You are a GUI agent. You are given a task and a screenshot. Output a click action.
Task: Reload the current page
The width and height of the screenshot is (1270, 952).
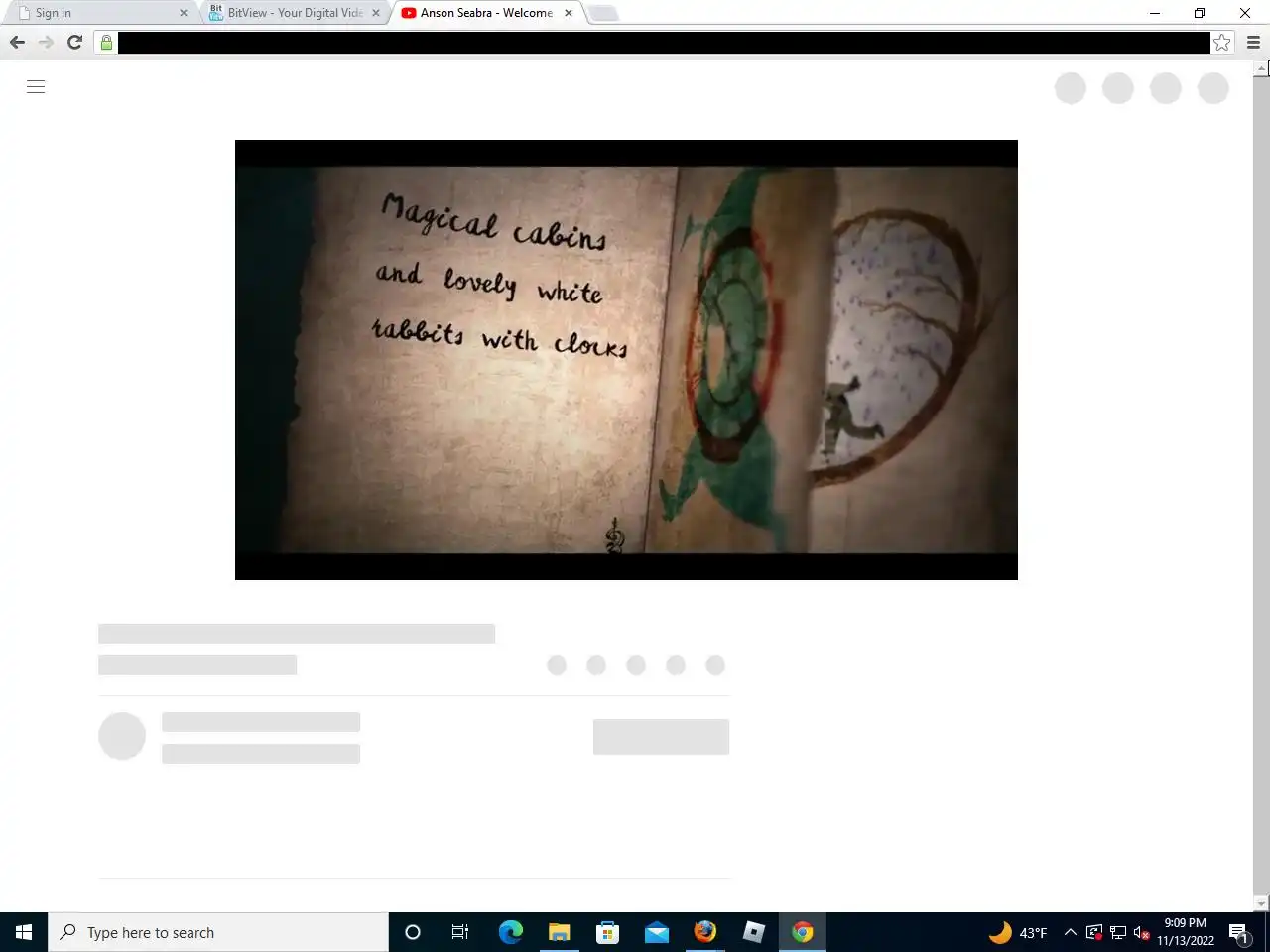point(74,43)
